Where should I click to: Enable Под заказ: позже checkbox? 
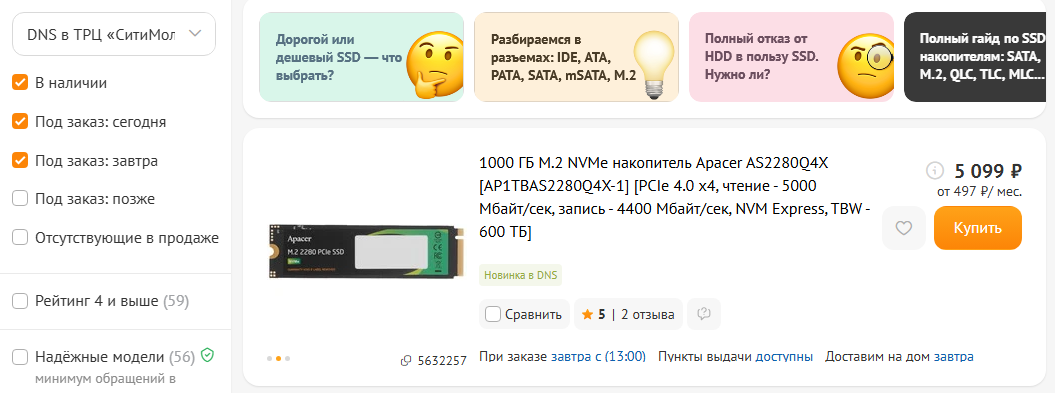coord(20,199)
